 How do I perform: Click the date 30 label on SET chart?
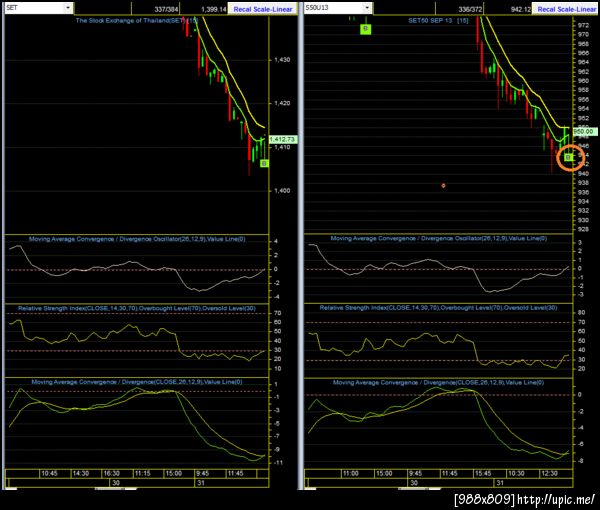pyautogui.click(x=116, y=483)
